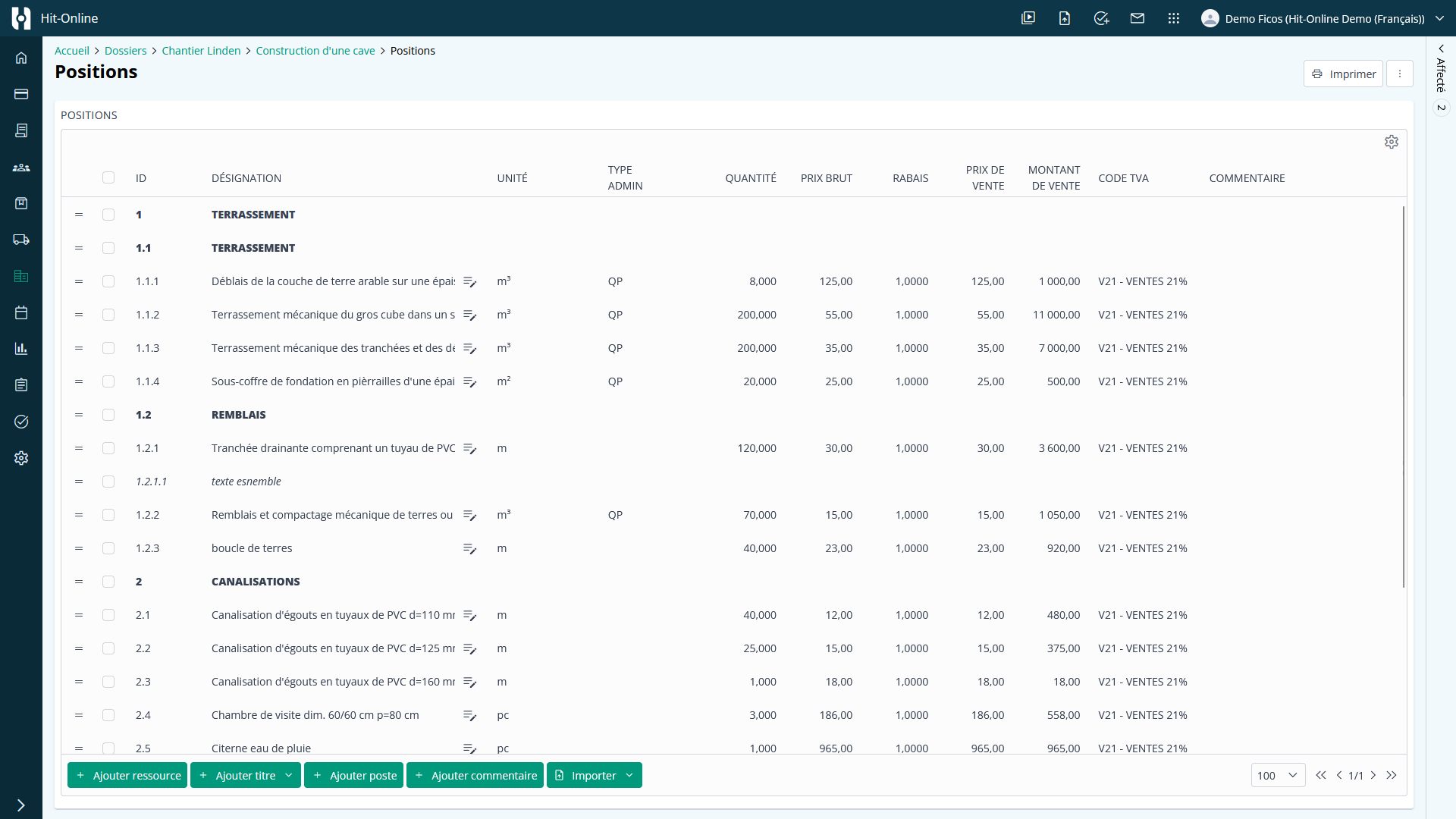This screenshot has width=1456, height=819.
Task: Open the check circle tasks icon in the sidebar
Action: (x=21, y=422)
